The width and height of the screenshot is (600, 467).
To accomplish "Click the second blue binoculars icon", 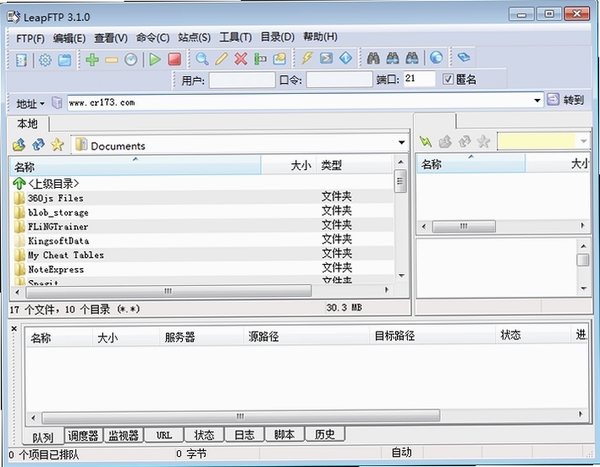I will point(393,58).
